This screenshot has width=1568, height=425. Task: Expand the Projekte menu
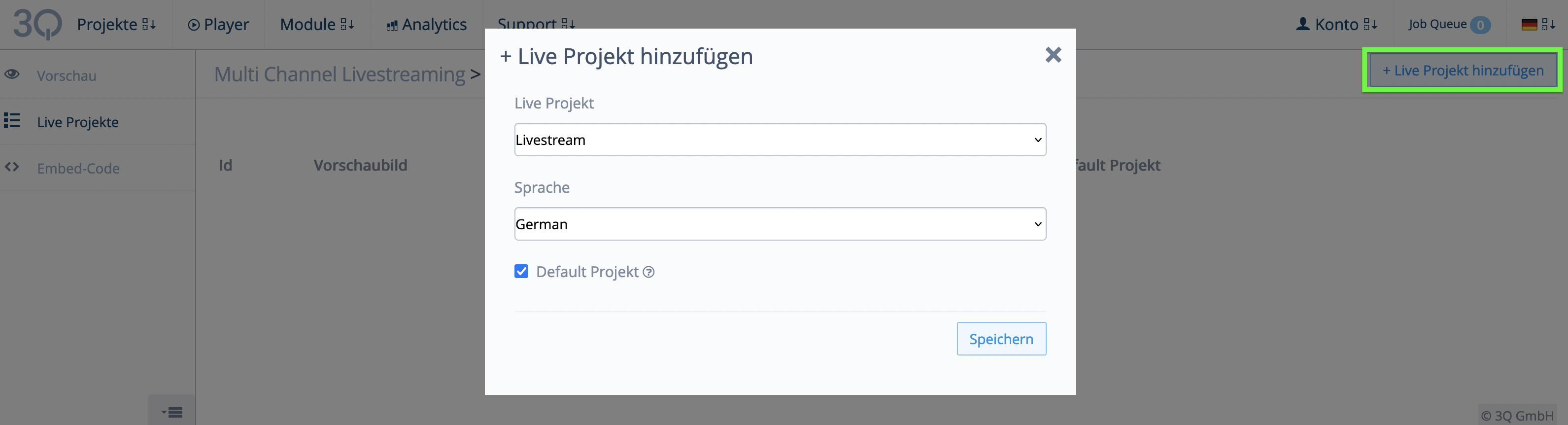116,24
